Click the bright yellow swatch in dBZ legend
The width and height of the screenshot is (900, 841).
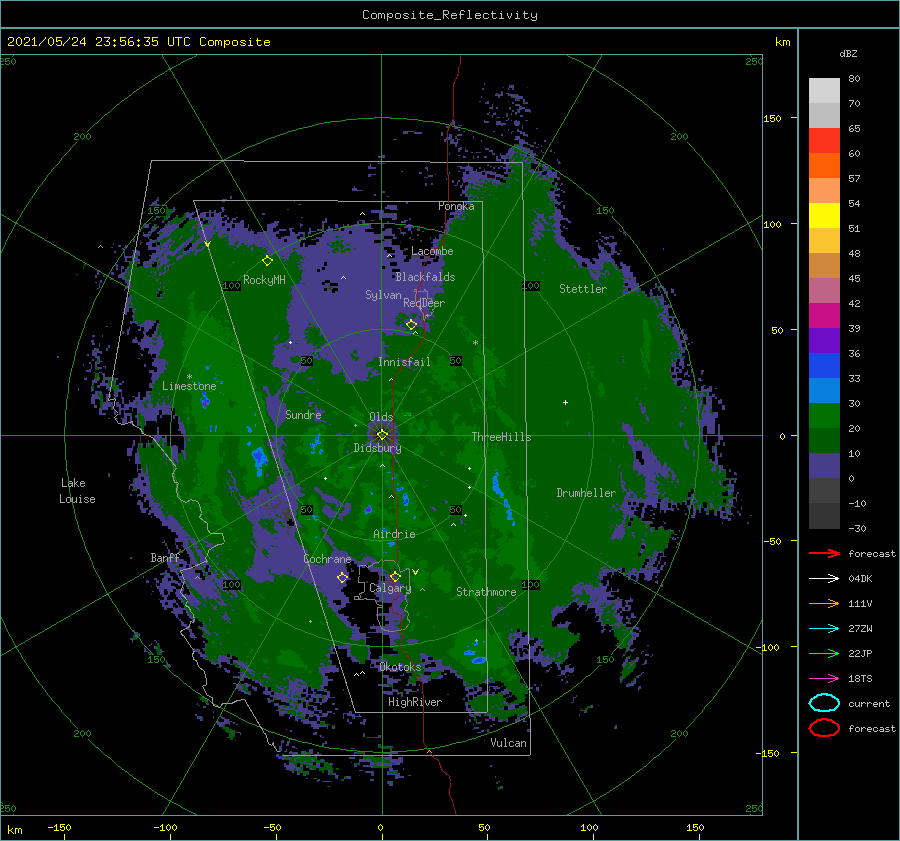[x=824, y=215]
